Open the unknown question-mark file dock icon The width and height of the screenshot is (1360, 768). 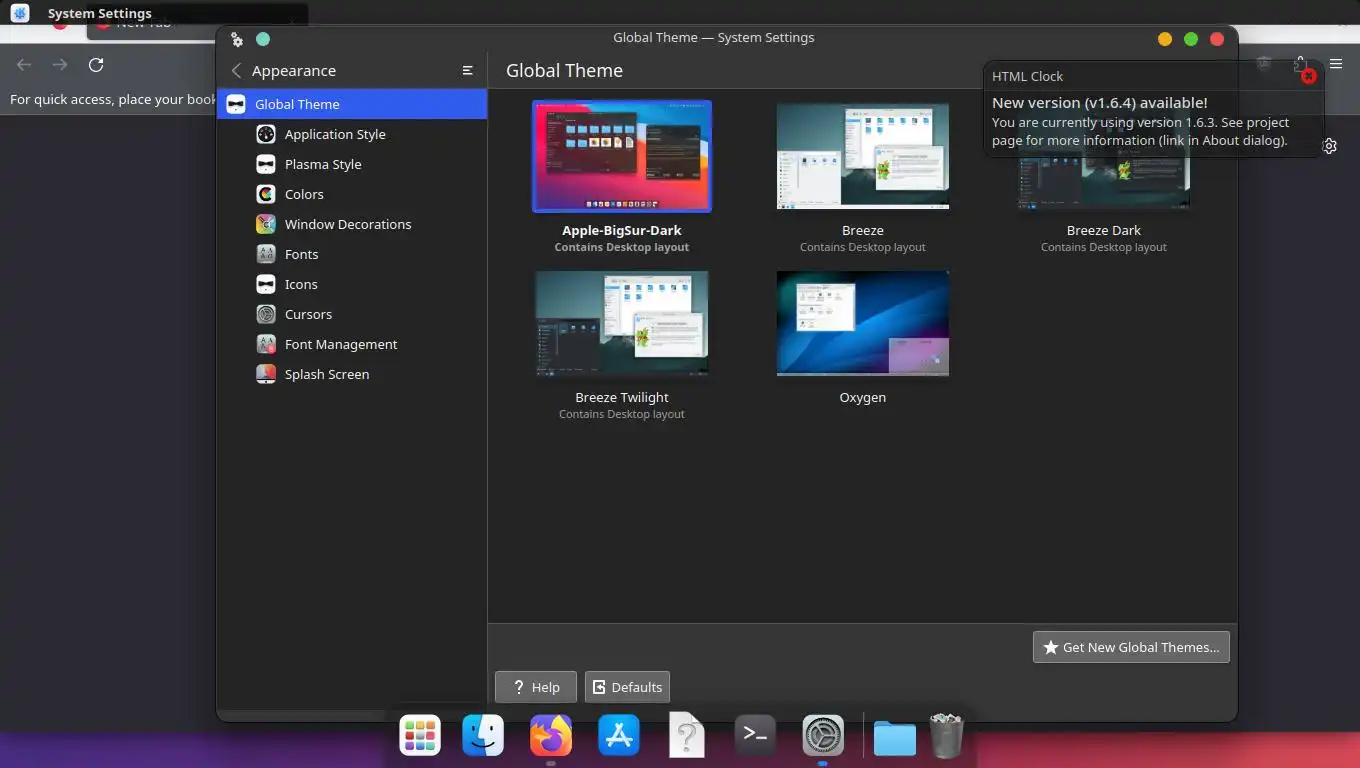(x=687, y=736)
